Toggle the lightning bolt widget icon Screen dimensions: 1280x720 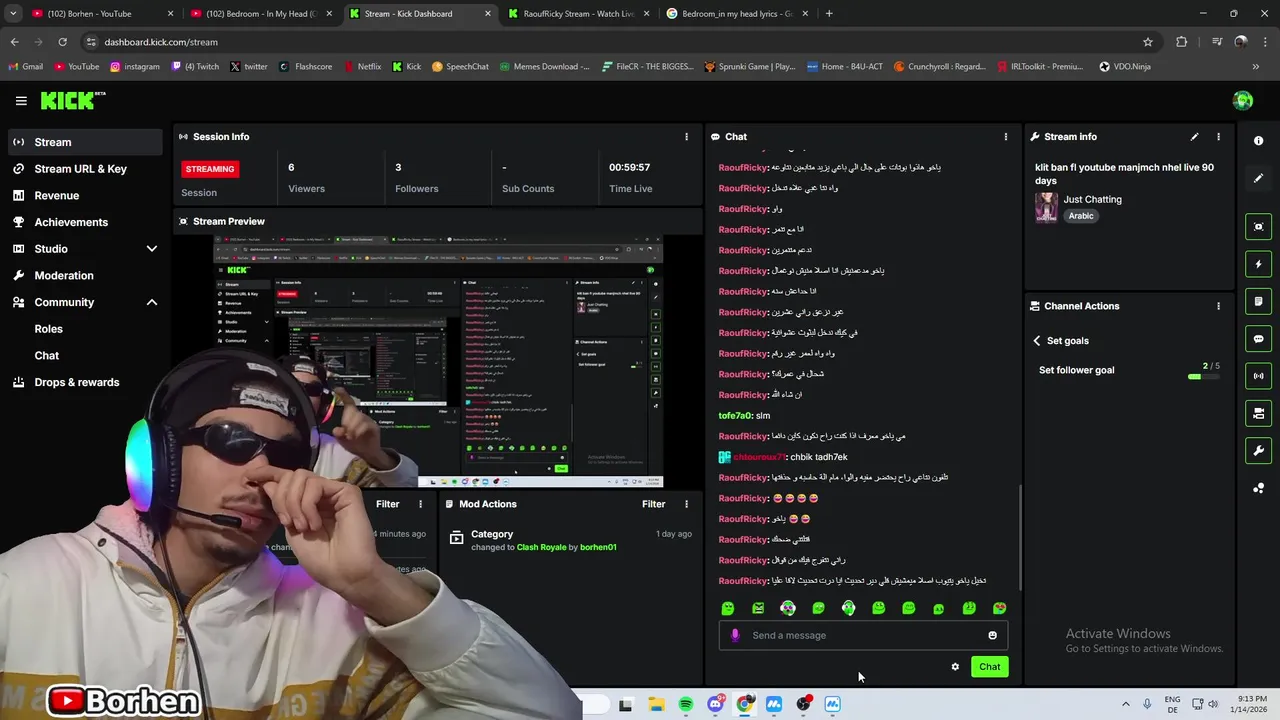click(1258, 264)
